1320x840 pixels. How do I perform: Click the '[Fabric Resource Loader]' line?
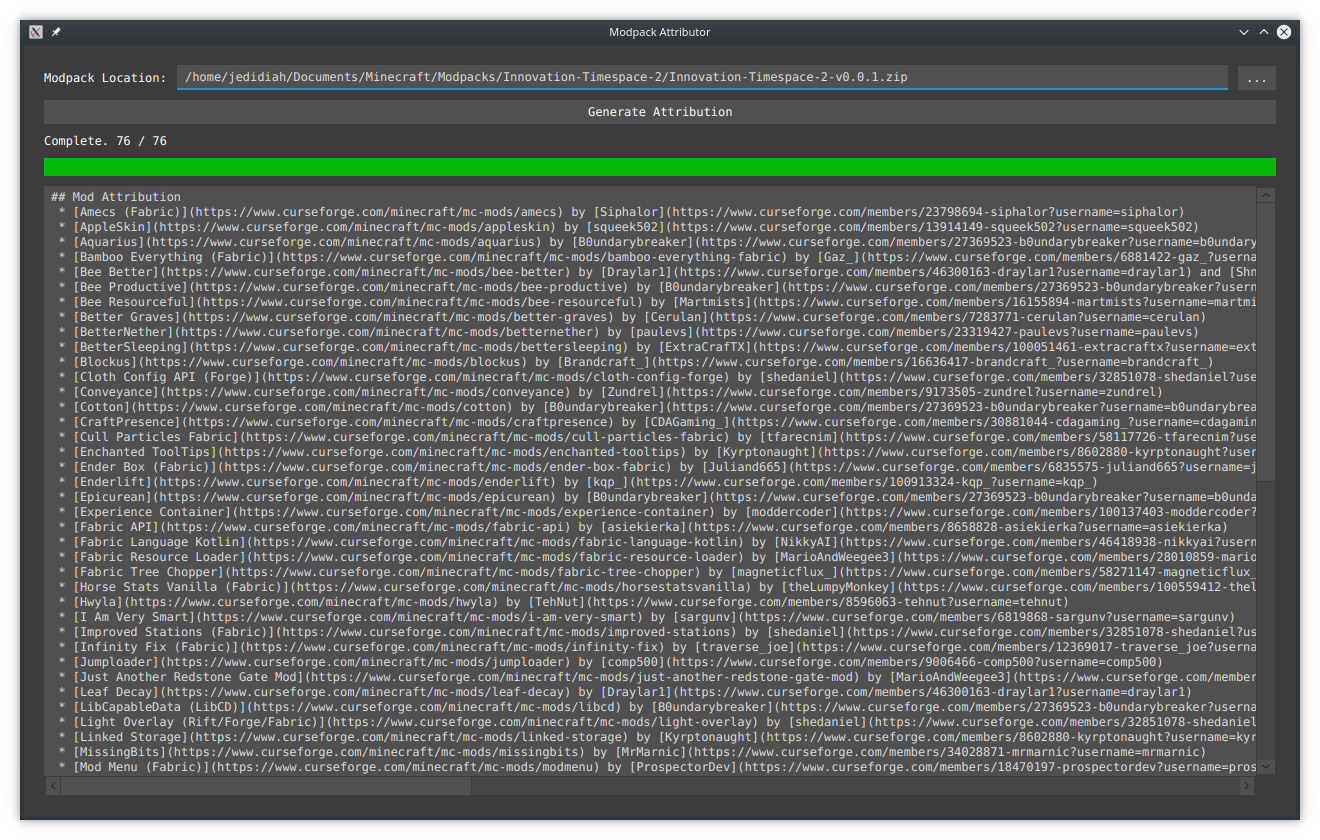(x=657, y=557)
